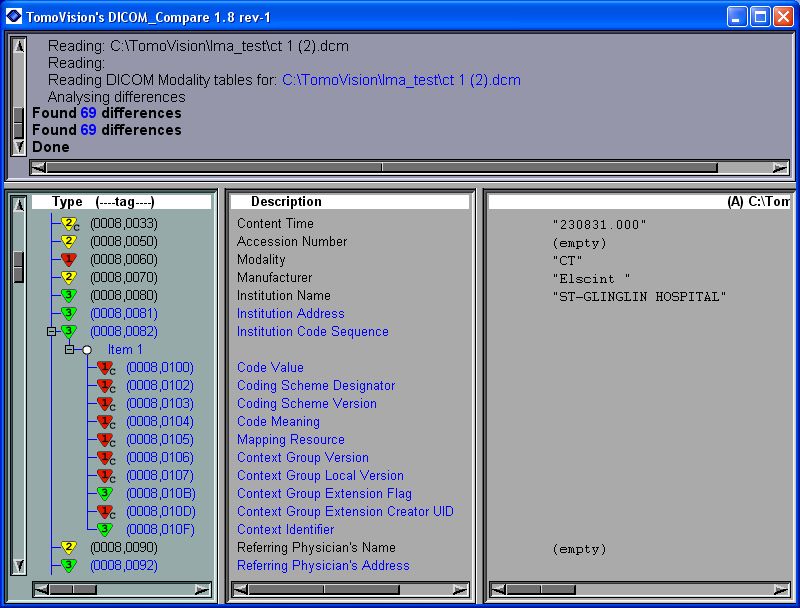
Task: Click the file A panel scroll right arrow
Action: 781,590
